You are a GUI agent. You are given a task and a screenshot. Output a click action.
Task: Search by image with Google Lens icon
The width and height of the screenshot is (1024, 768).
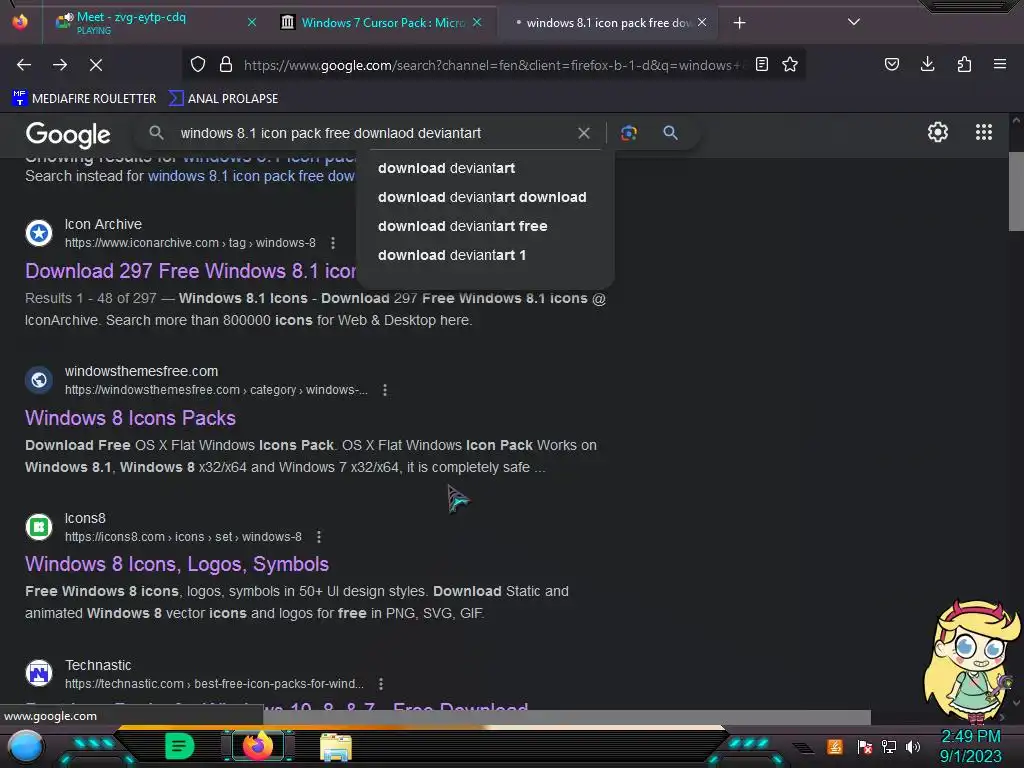point(629,133)
